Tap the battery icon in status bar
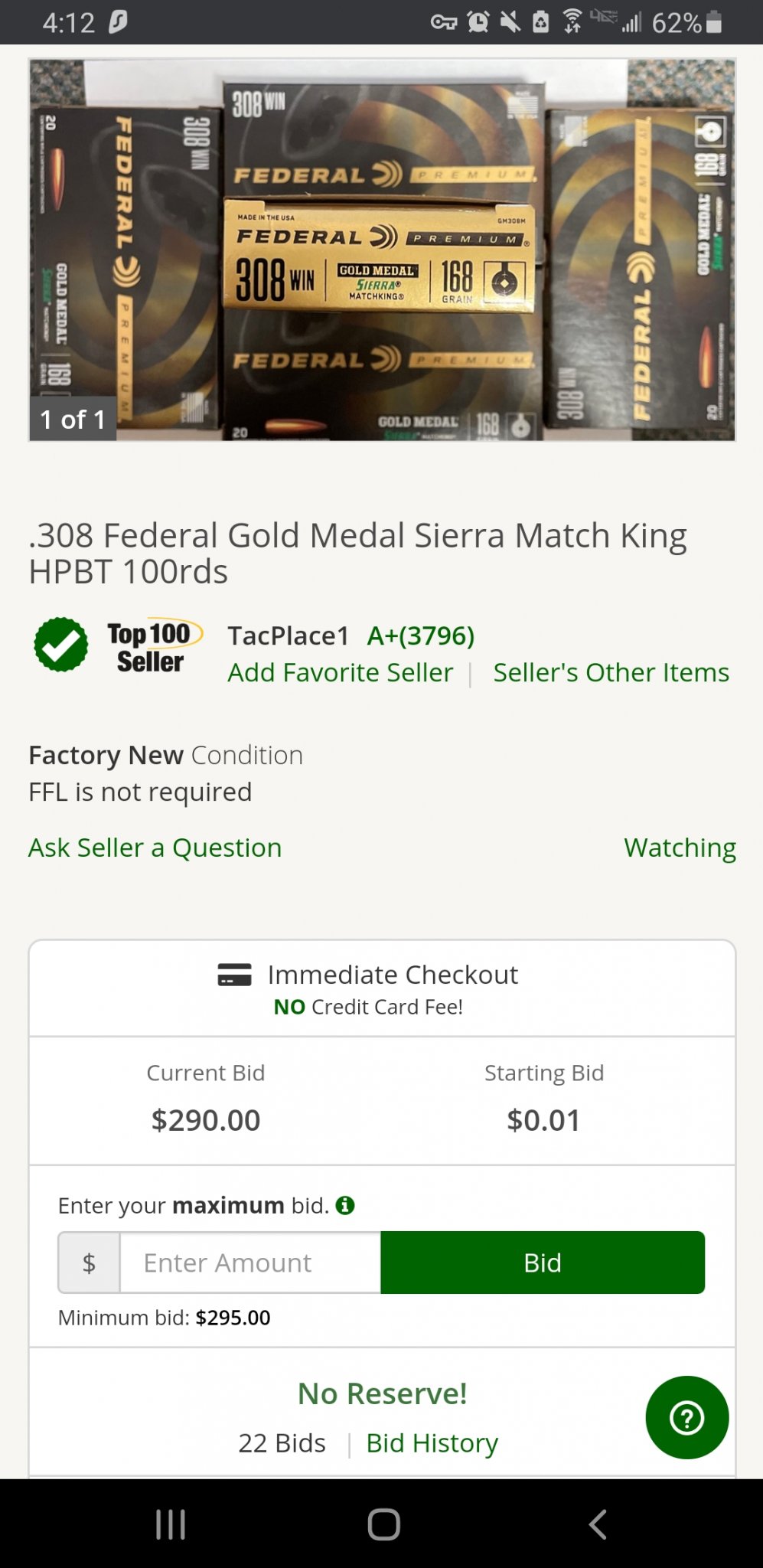 point(714,22)
